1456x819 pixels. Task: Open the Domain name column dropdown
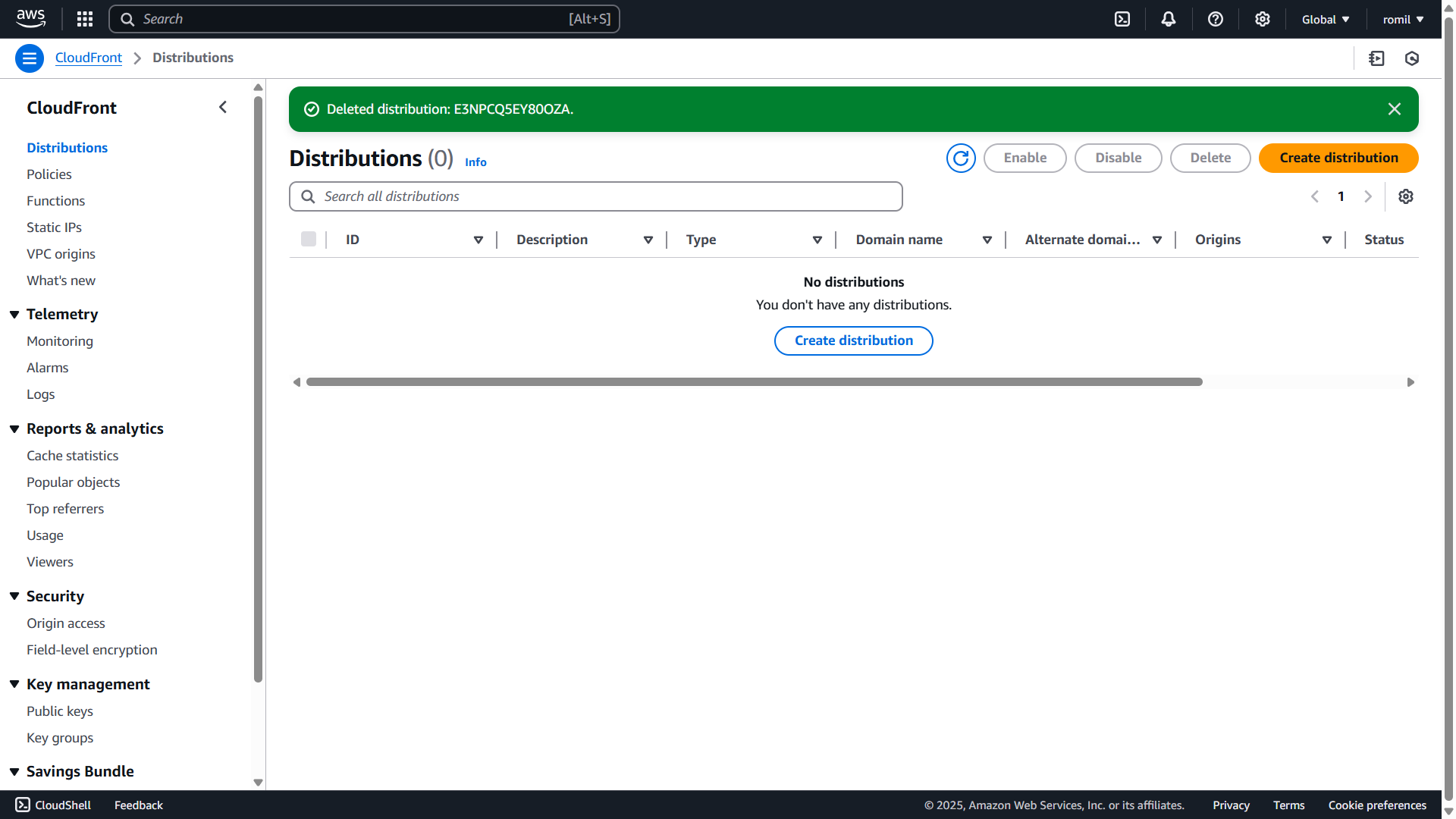pyautogui.click(x=987, y=240)
